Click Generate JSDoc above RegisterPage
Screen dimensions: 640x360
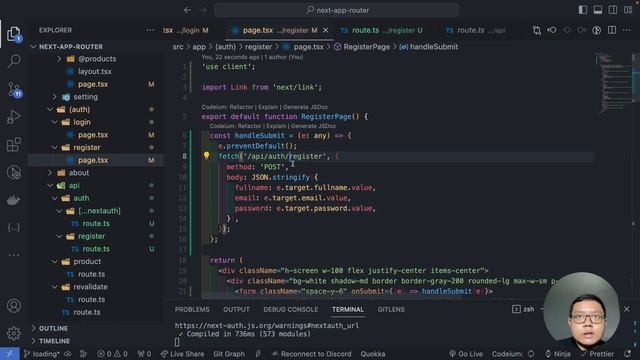pyautogui.click(x=305, y=107)
